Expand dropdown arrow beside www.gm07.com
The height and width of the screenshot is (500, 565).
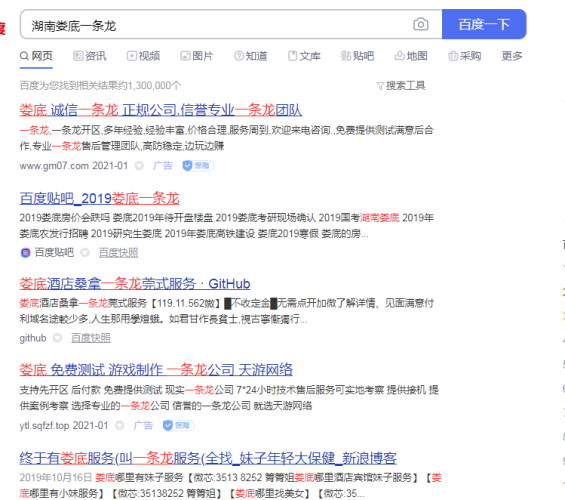click(x=139, y=166)
